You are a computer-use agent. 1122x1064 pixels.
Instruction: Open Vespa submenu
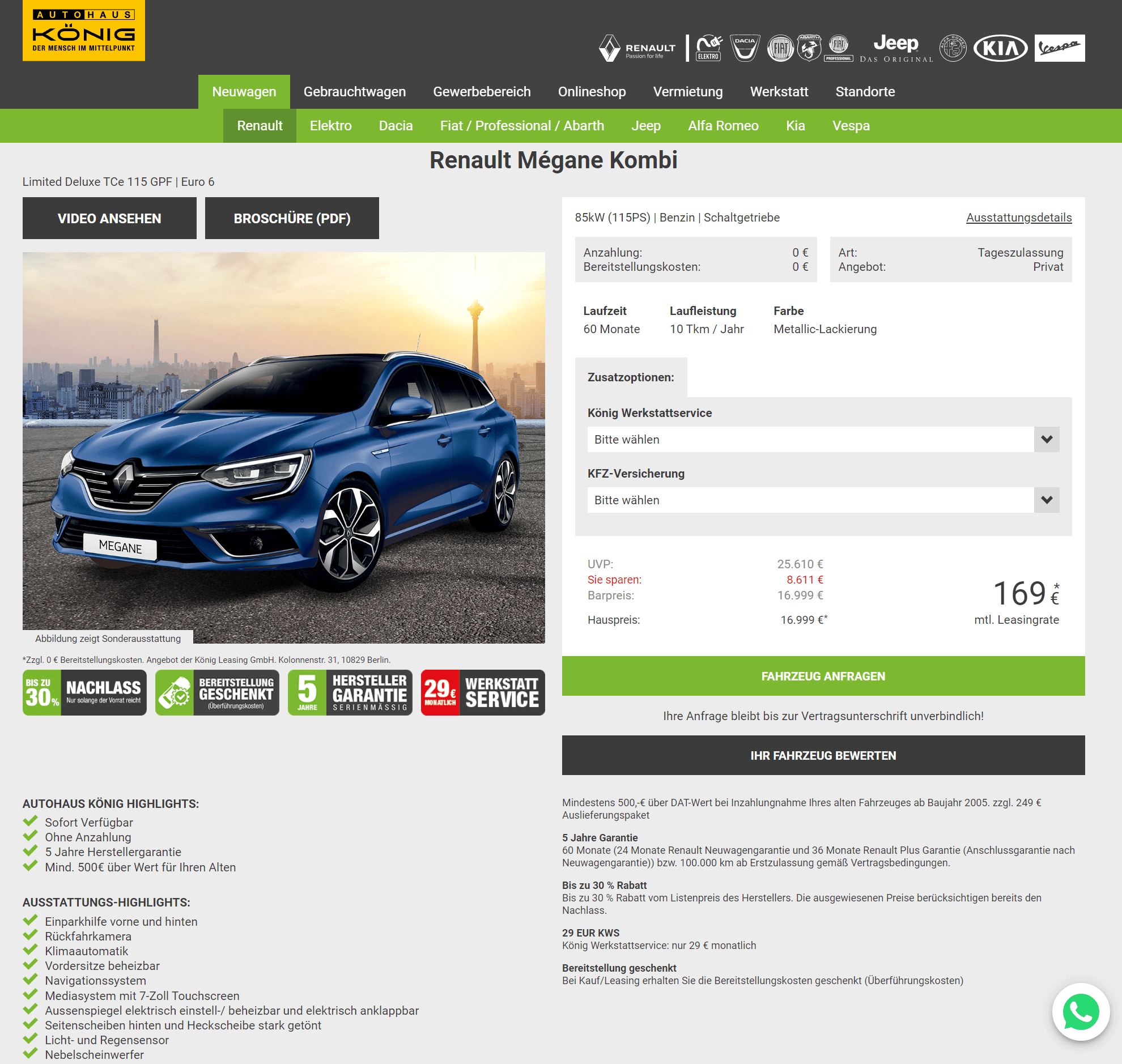851,126
